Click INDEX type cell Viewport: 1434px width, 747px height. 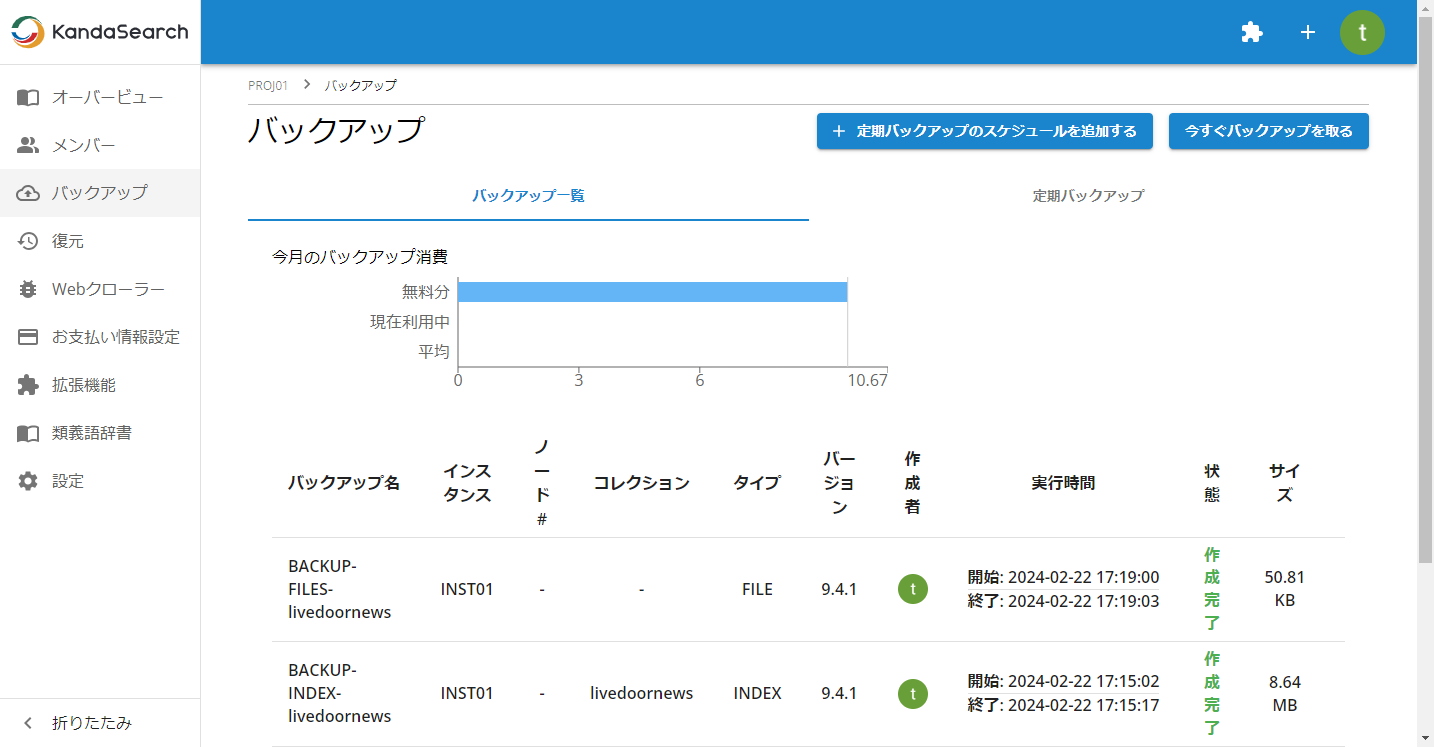757,693
